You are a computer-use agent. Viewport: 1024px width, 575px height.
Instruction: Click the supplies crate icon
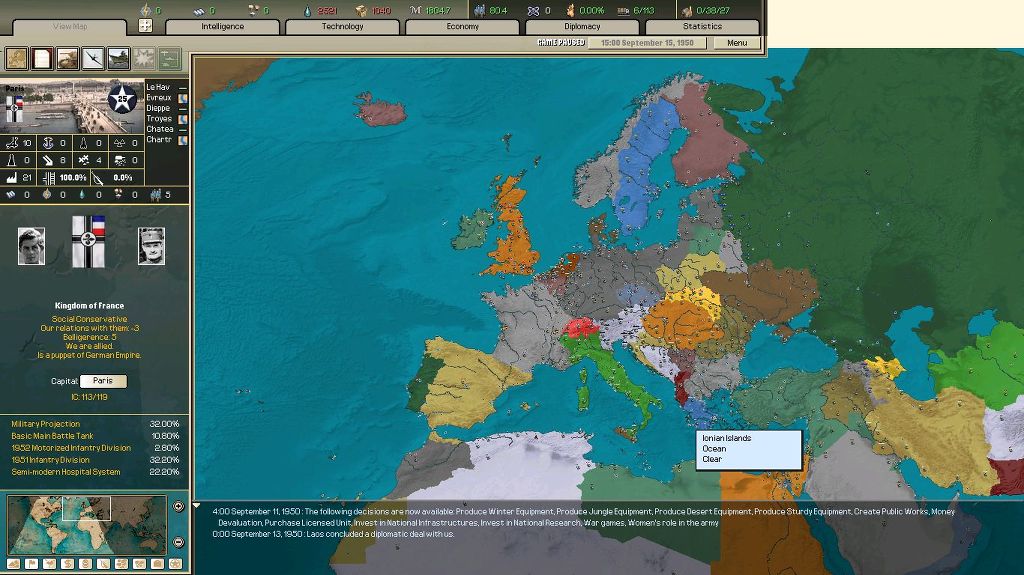pyautogui.click(x=361, y=10)
